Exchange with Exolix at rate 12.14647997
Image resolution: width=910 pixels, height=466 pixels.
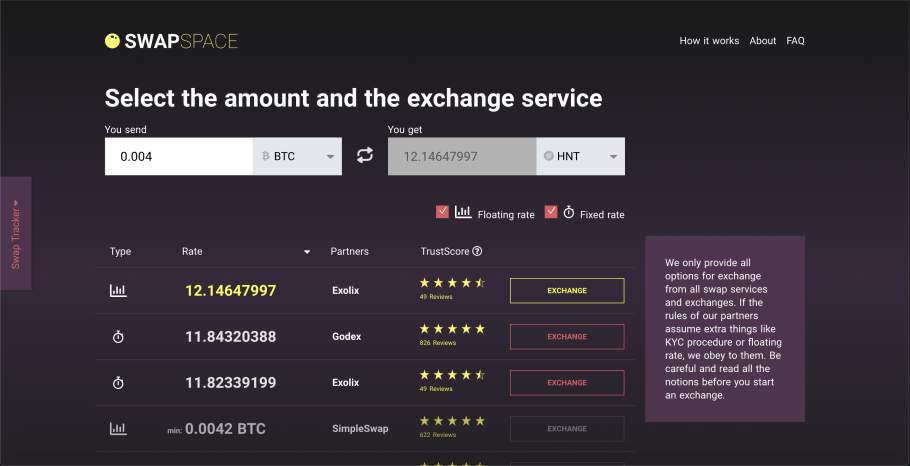click(x=567, y=291)
